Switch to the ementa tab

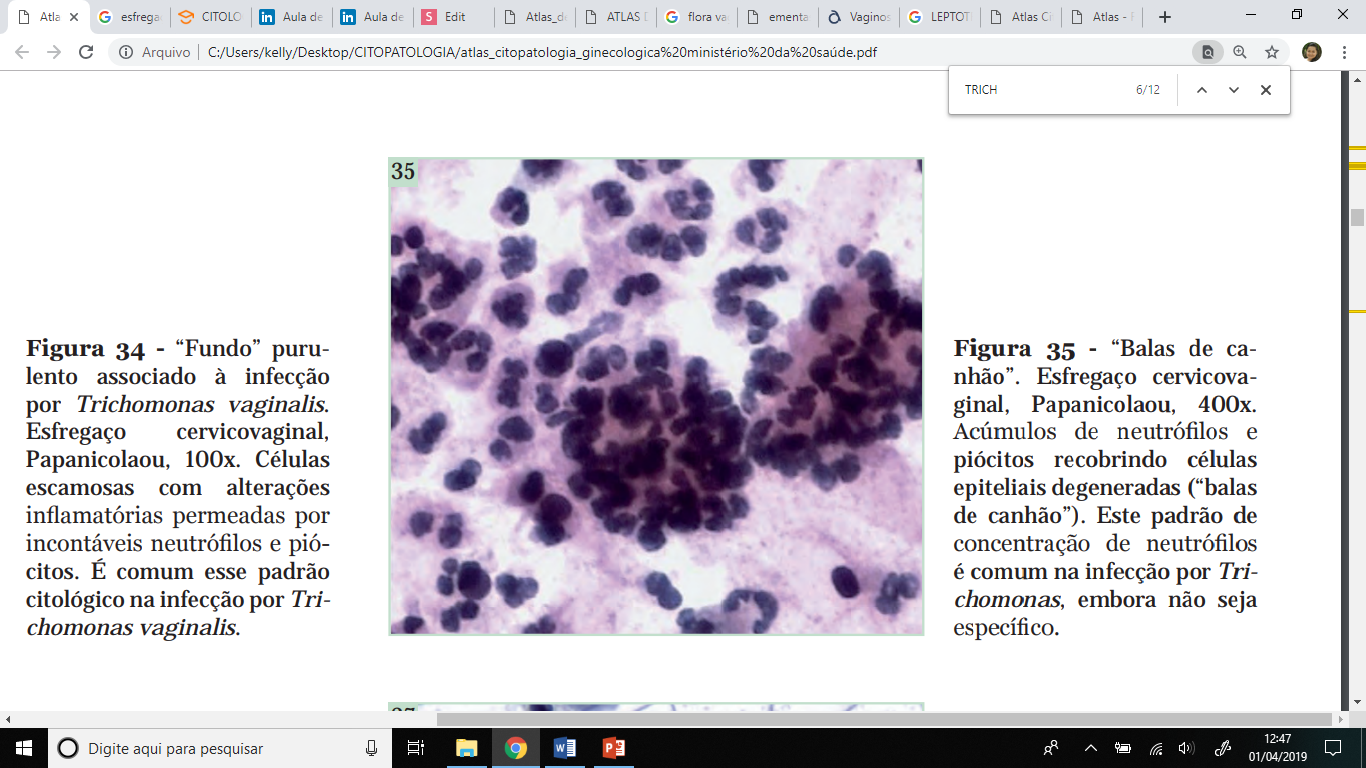tap(778, 17)
